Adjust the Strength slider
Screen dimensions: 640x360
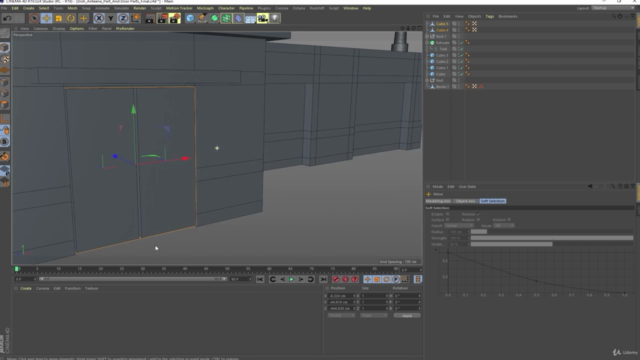[x=552, y=238]
